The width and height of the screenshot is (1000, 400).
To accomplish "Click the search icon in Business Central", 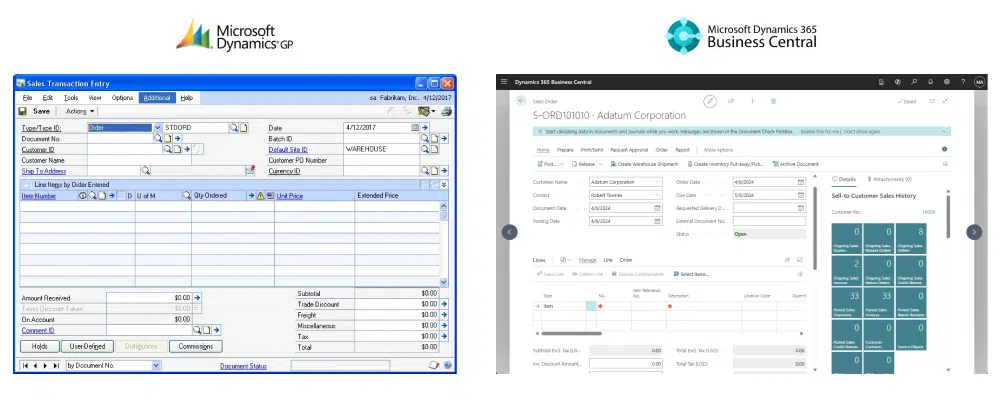I will coord(914,82).
